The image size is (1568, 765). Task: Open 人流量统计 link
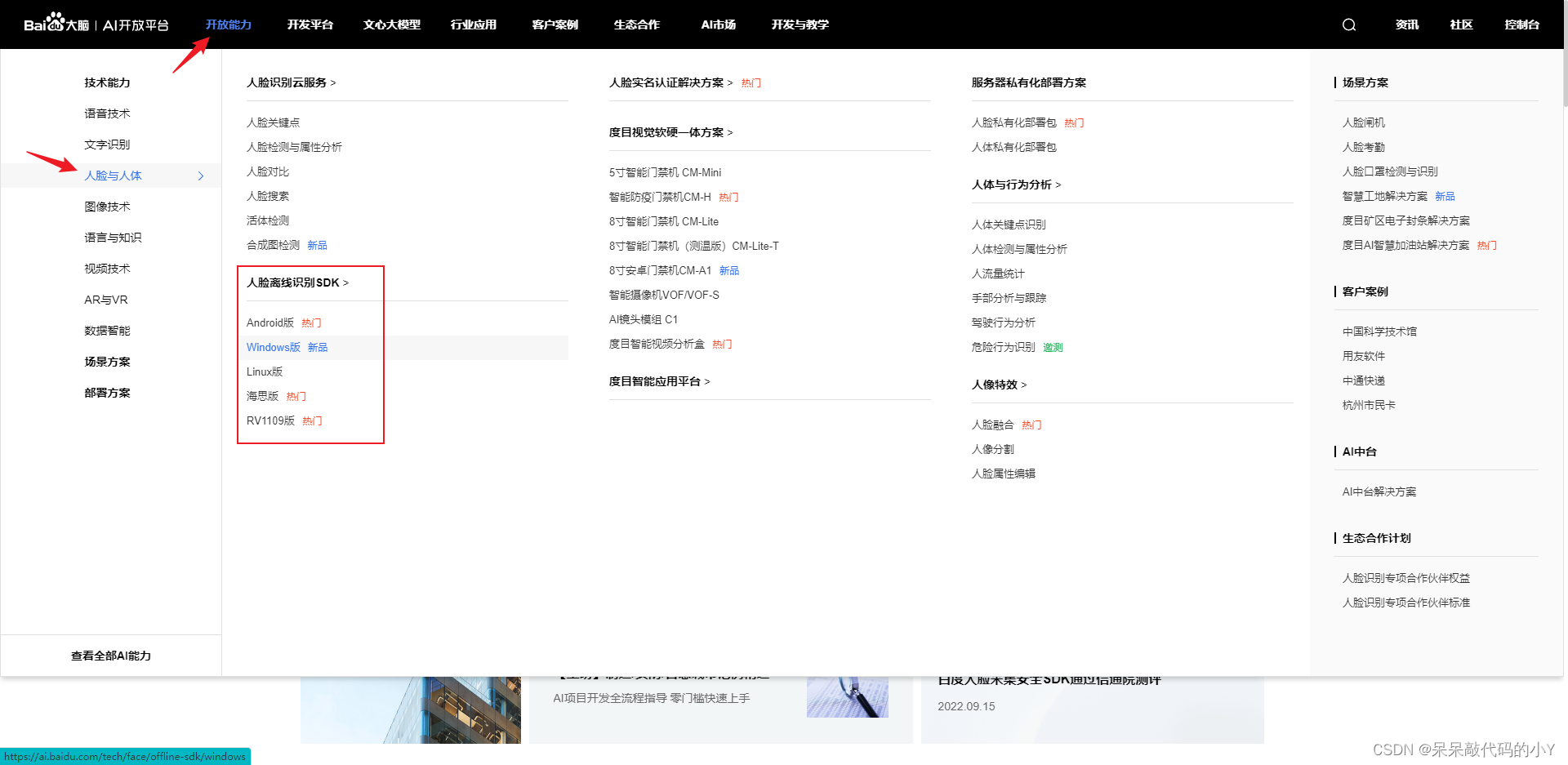coord(998,274)
